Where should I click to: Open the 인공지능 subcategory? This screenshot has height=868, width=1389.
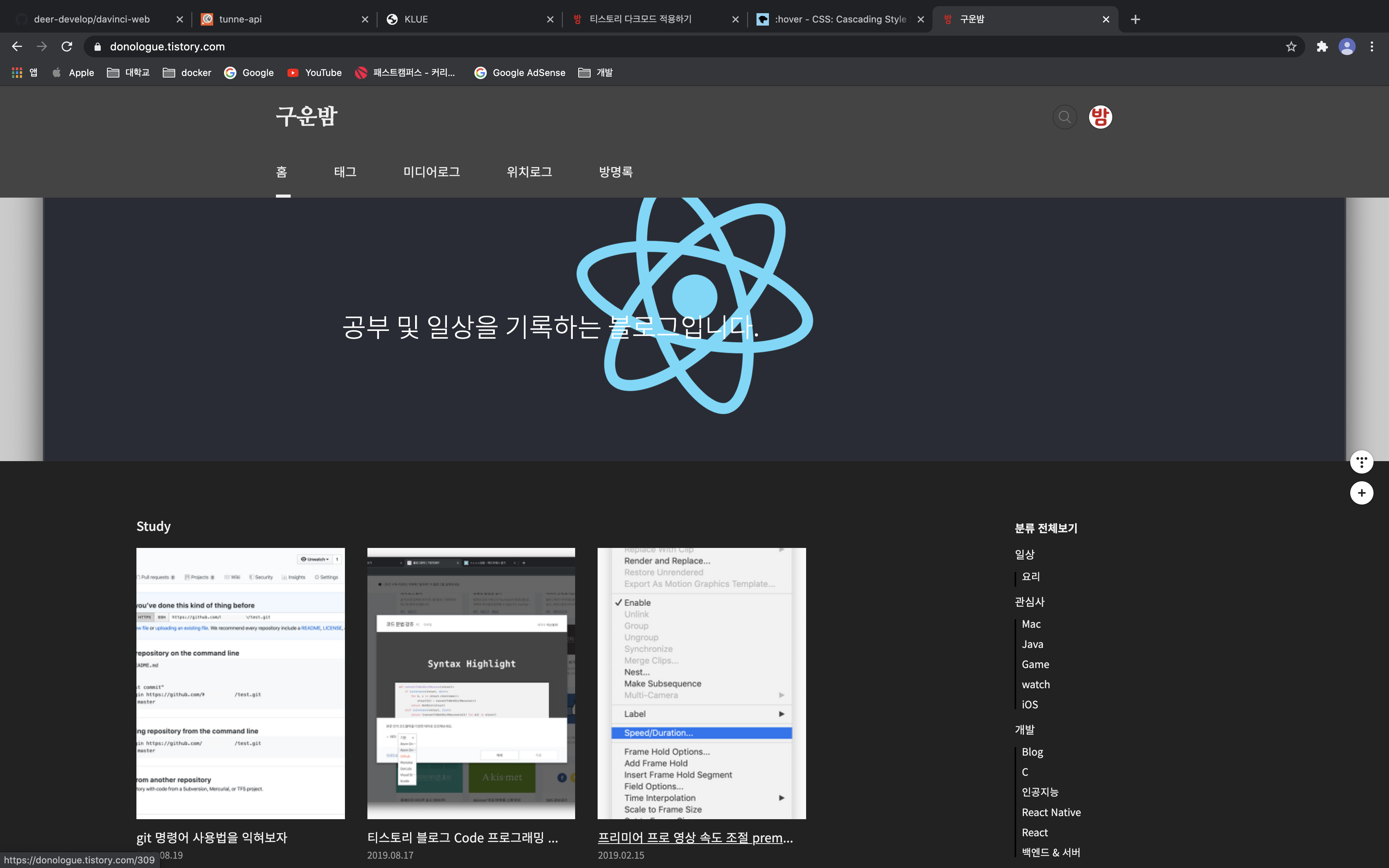click(x=1040, y=792)
